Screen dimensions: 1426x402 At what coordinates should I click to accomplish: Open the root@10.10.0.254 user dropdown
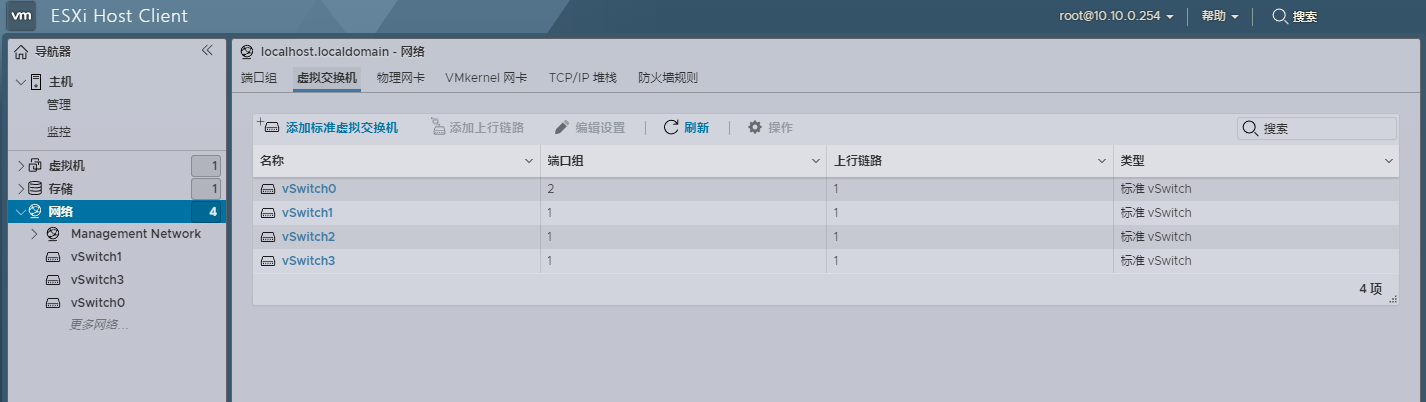[x=1116, y=17]
